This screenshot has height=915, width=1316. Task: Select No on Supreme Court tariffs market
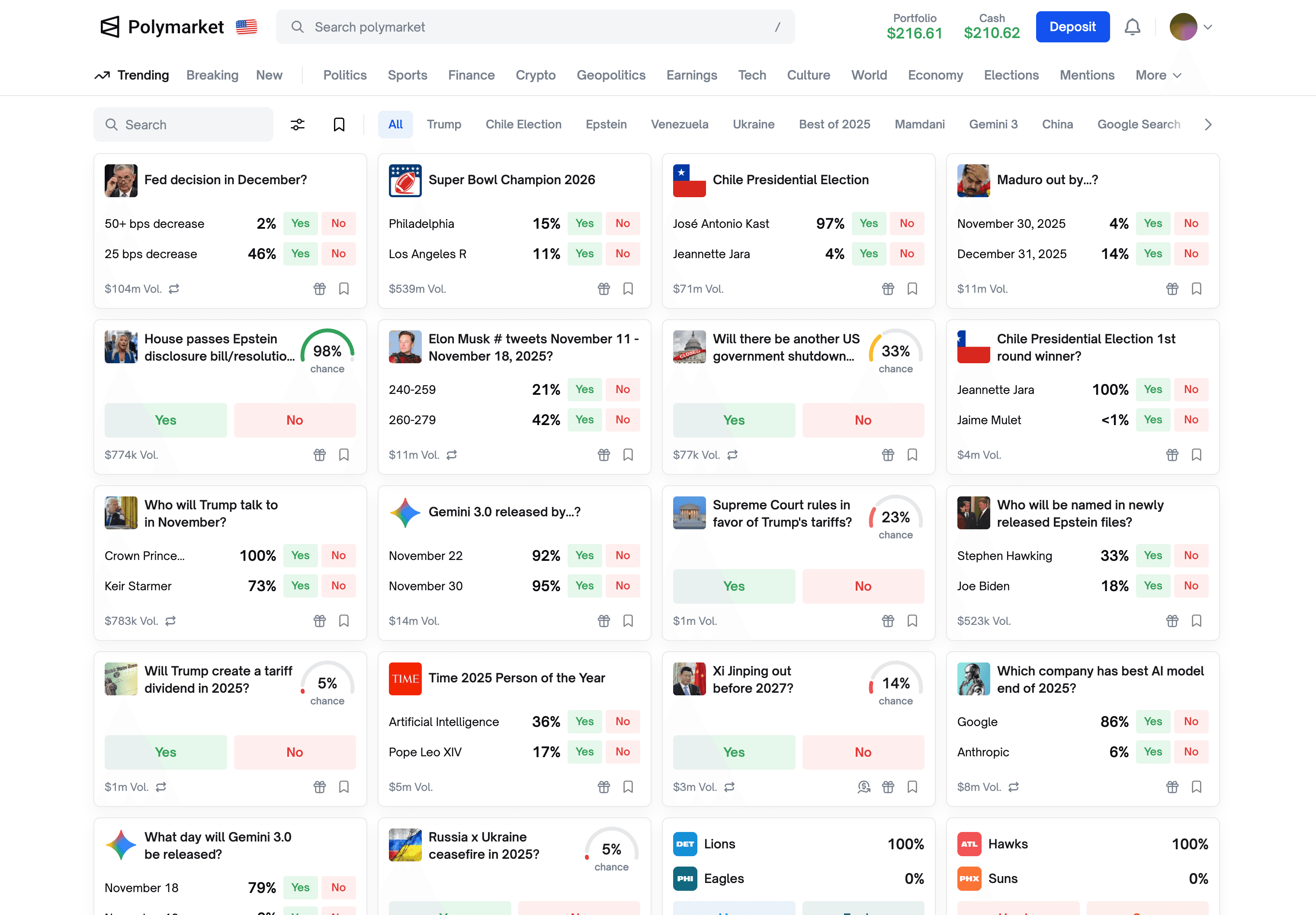point(863,585)
